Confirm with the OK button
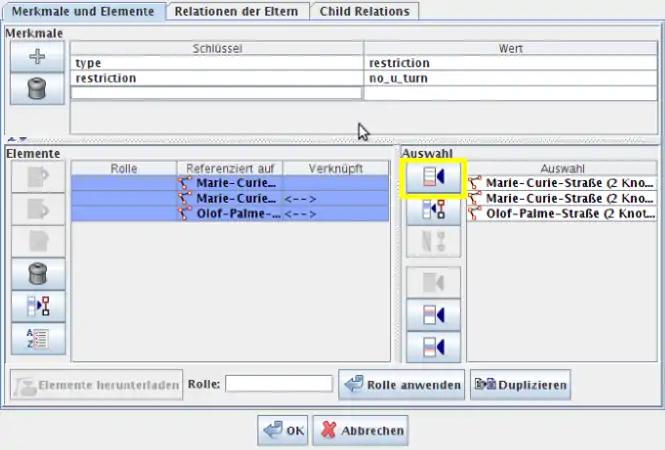Image resolution: width=665 pixels, height=450 pixels. (283, 431)
